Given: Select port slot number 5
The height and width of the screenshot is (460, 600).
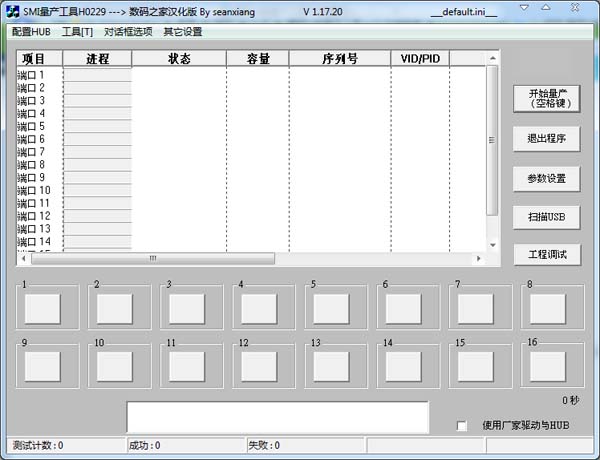Looking at the screenshot, I should [x=331, y=309].
